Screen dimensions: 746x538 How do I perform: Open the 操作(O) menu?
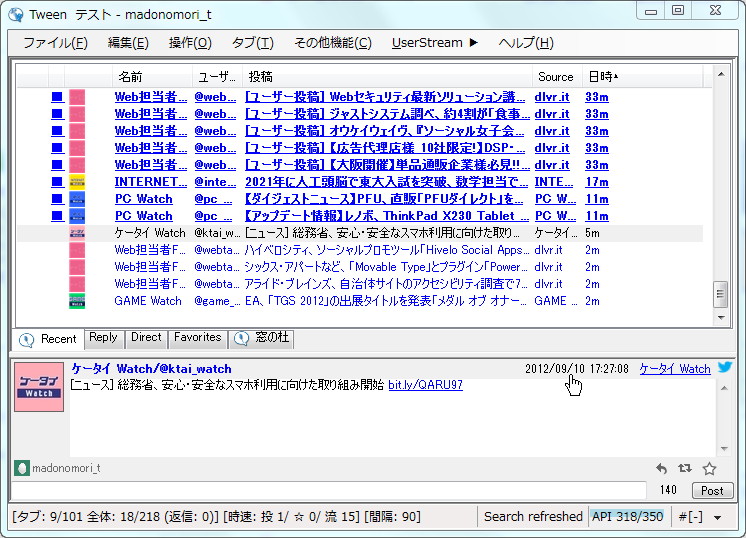(x=190, y=43)
